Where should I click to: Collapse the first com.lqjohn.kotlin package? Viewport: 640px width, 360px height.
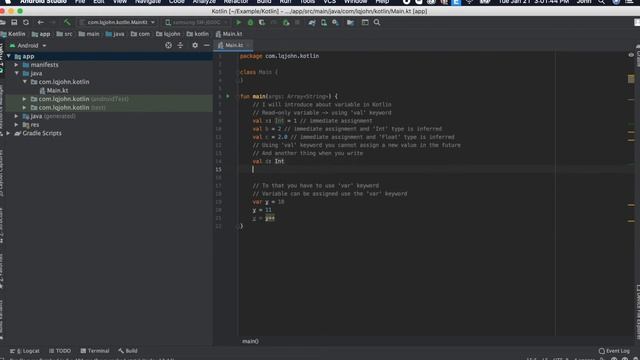tap(25, 82)
